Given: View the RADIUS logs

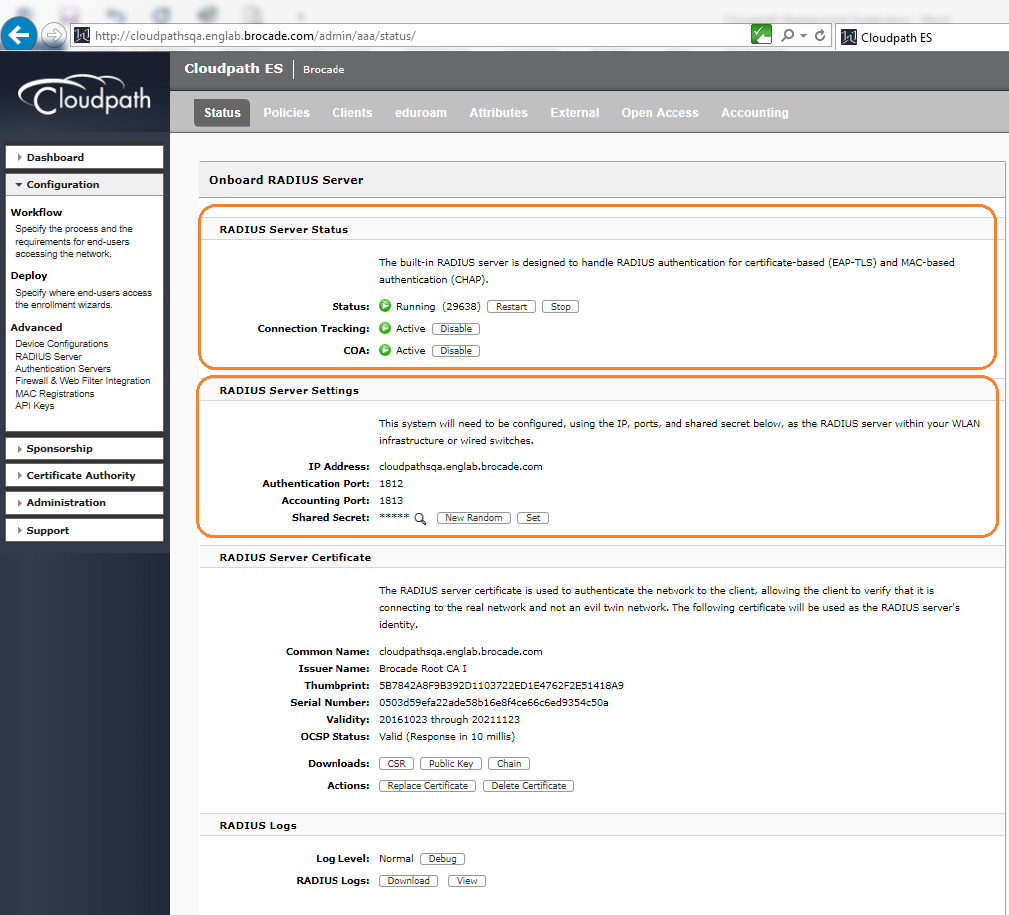Looking at the screenshot, I should coord(467,881).
